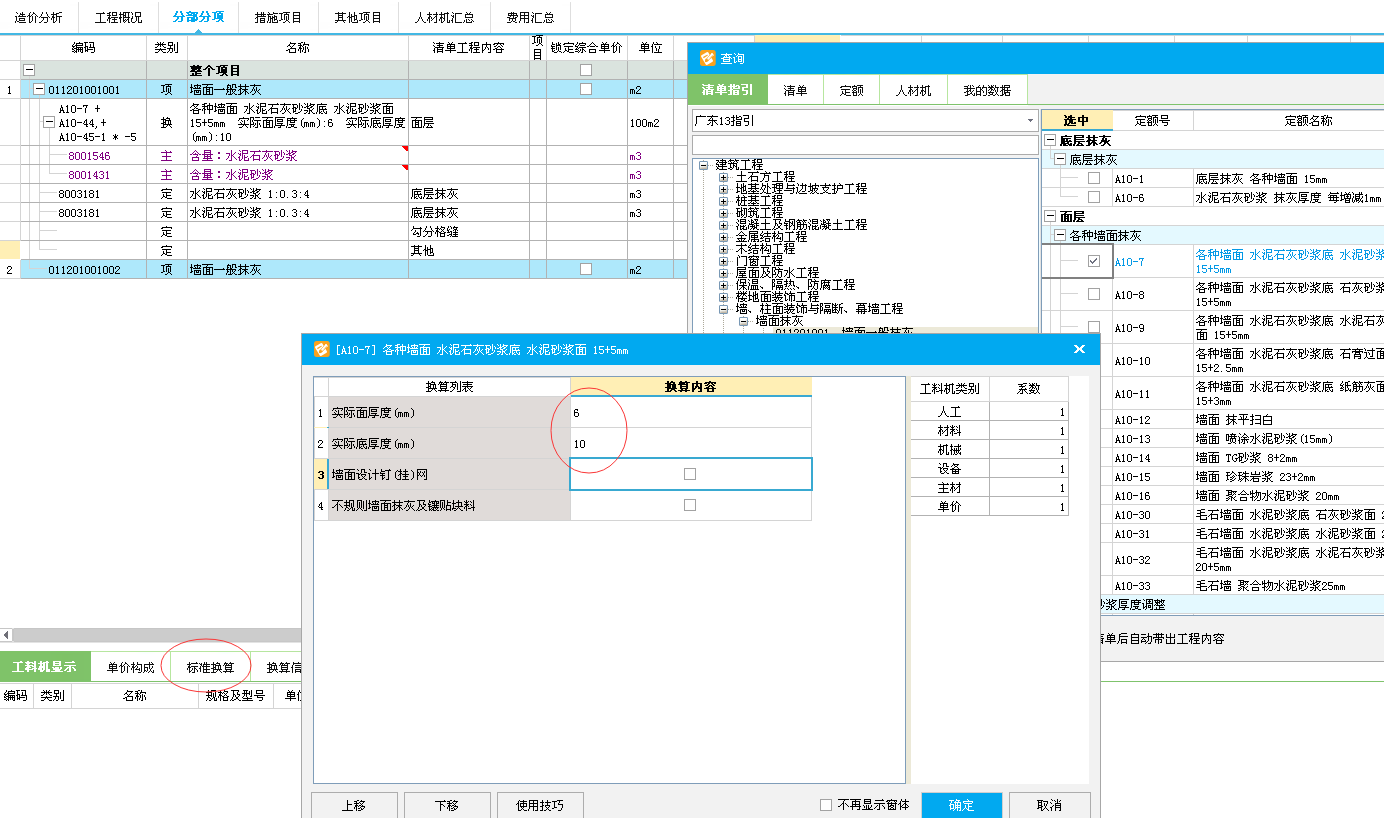Switch to 造价分析 tab
This screenshot has width=1384, height=818.
[38, 17]
